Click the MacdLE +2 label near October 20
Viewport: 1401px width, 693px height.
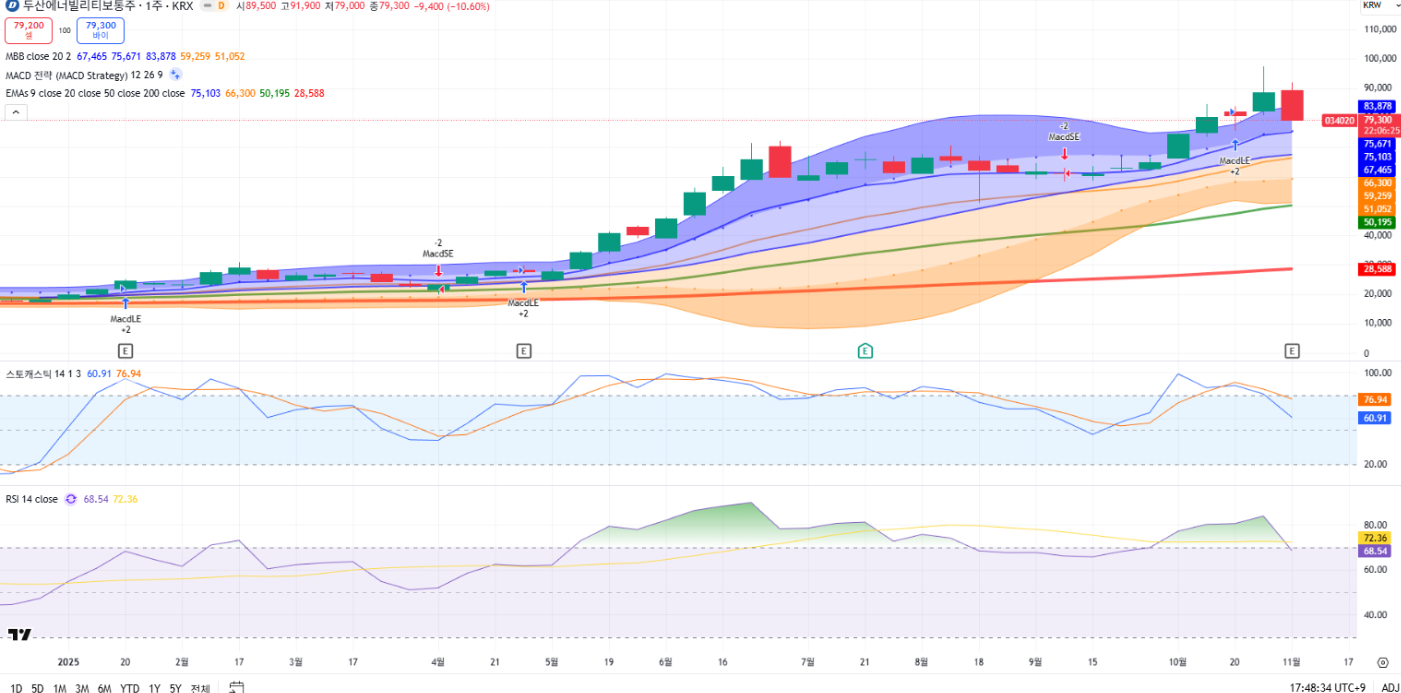pos(1235,166)
